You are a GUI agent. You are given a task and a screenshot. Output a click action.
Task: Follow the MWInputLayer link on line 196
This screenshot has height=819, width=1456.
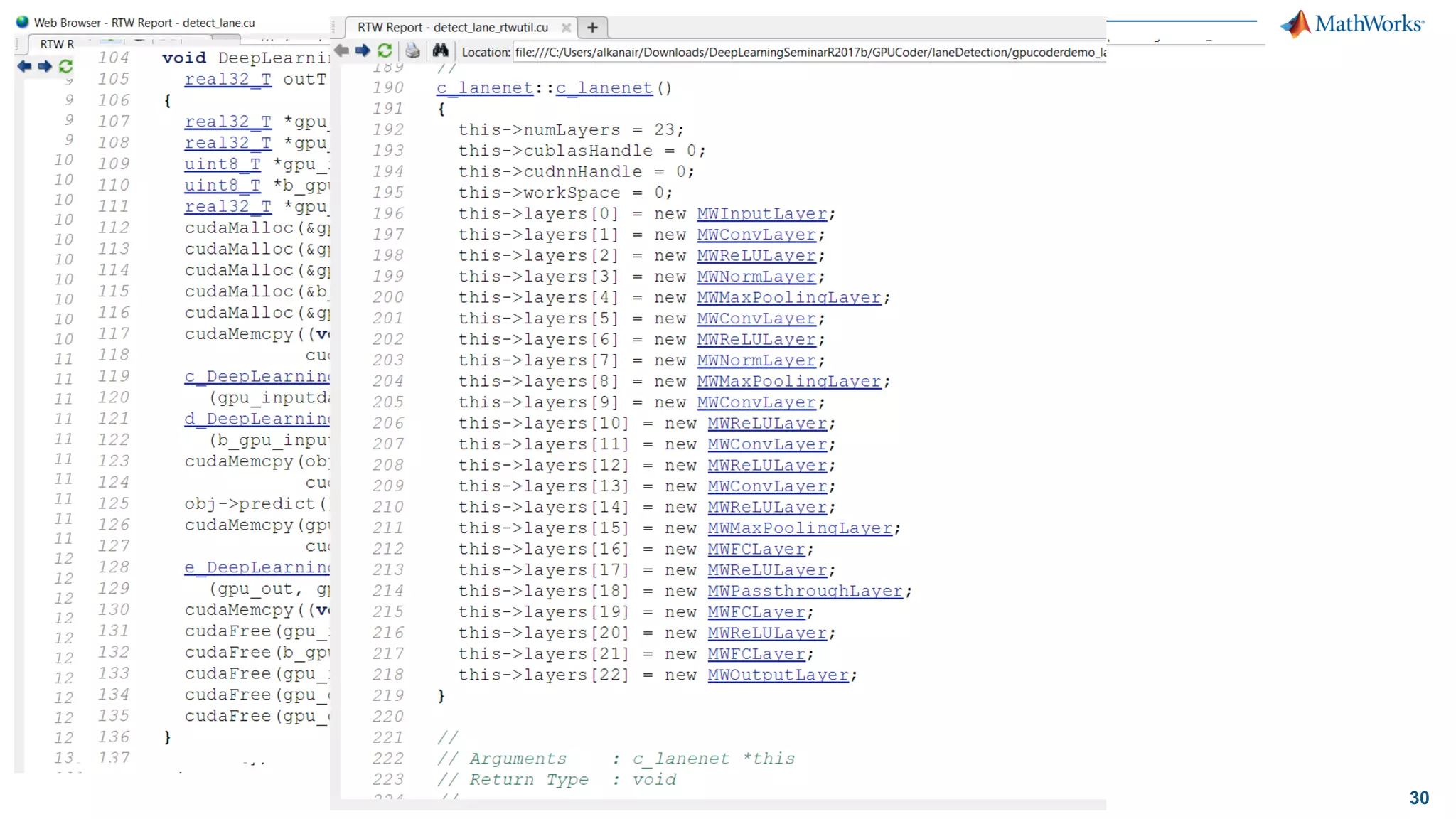point(761,214)
